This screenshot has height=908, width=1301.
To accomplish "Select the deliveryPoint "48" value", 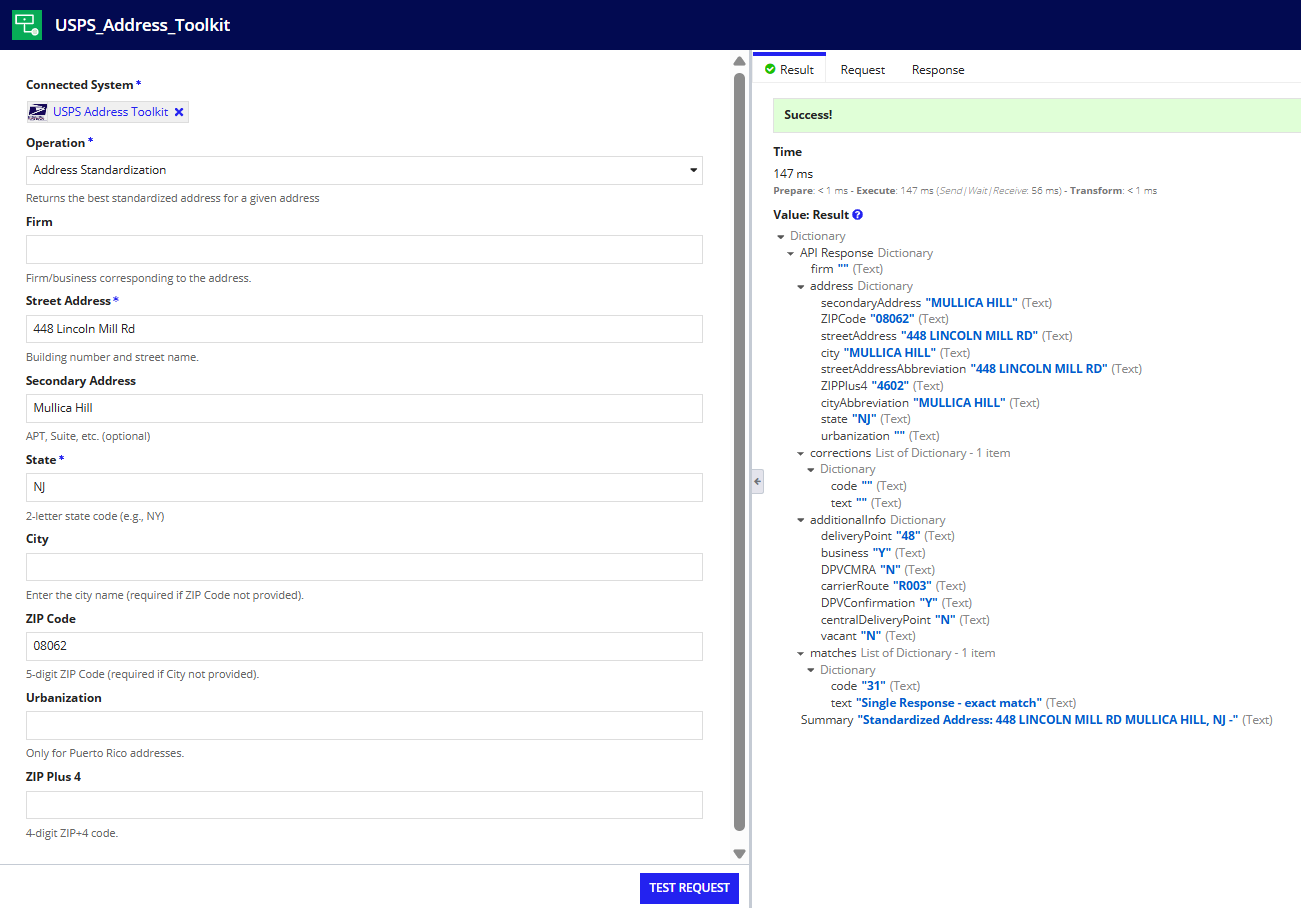I will (x=908, y=536).
